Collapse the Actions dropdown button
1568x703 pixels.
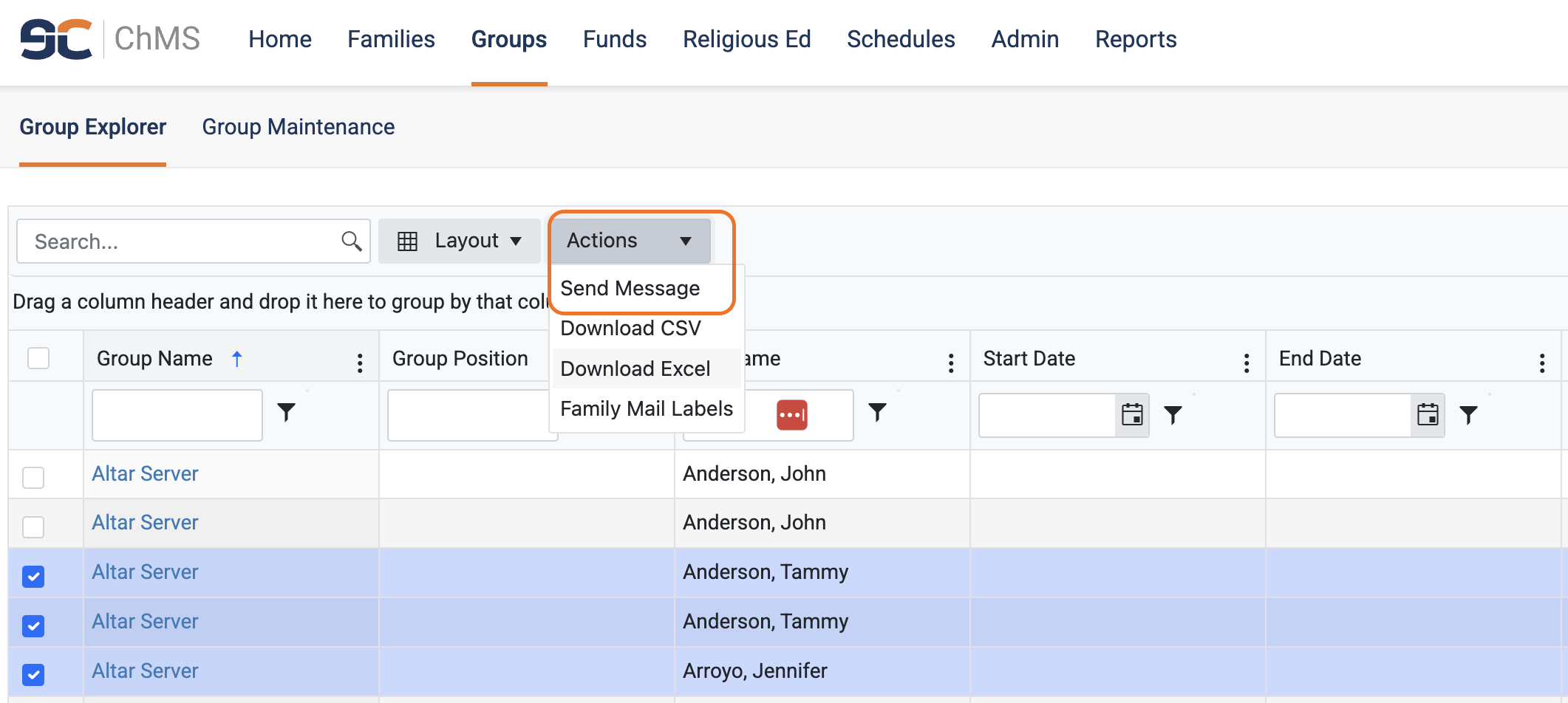(630, 241)
